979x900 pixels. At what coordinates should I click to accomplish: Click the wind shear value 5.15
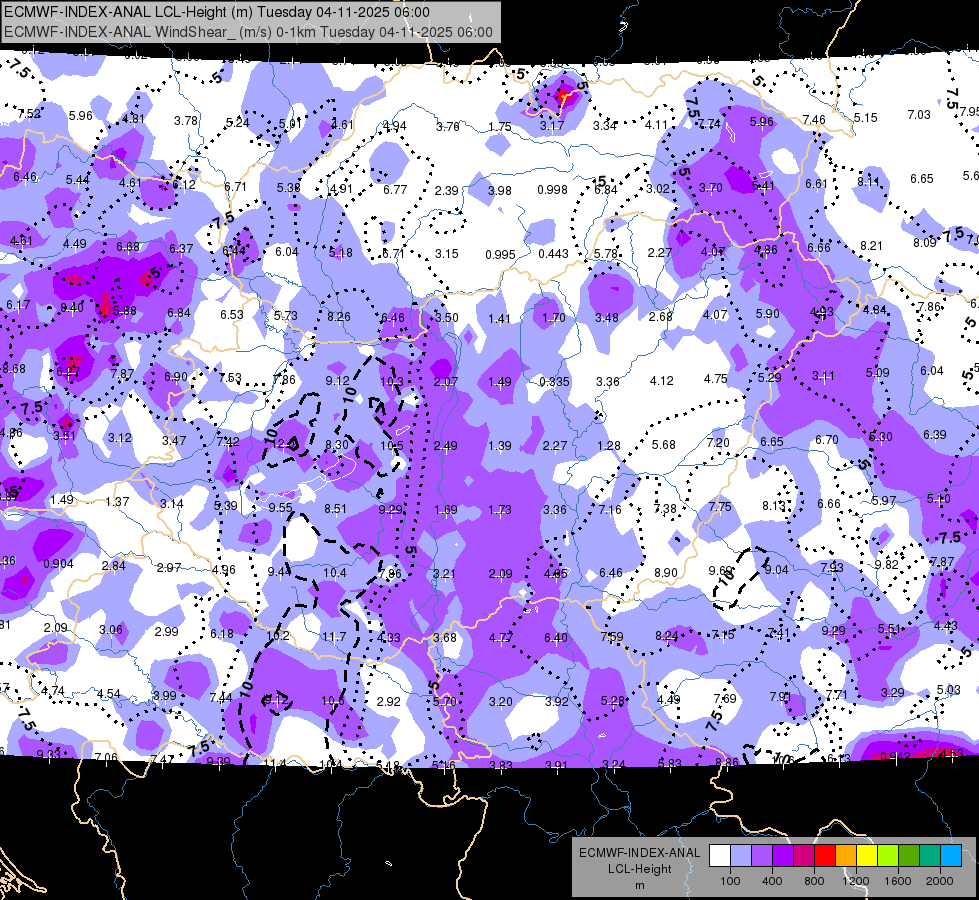point(865,117)
